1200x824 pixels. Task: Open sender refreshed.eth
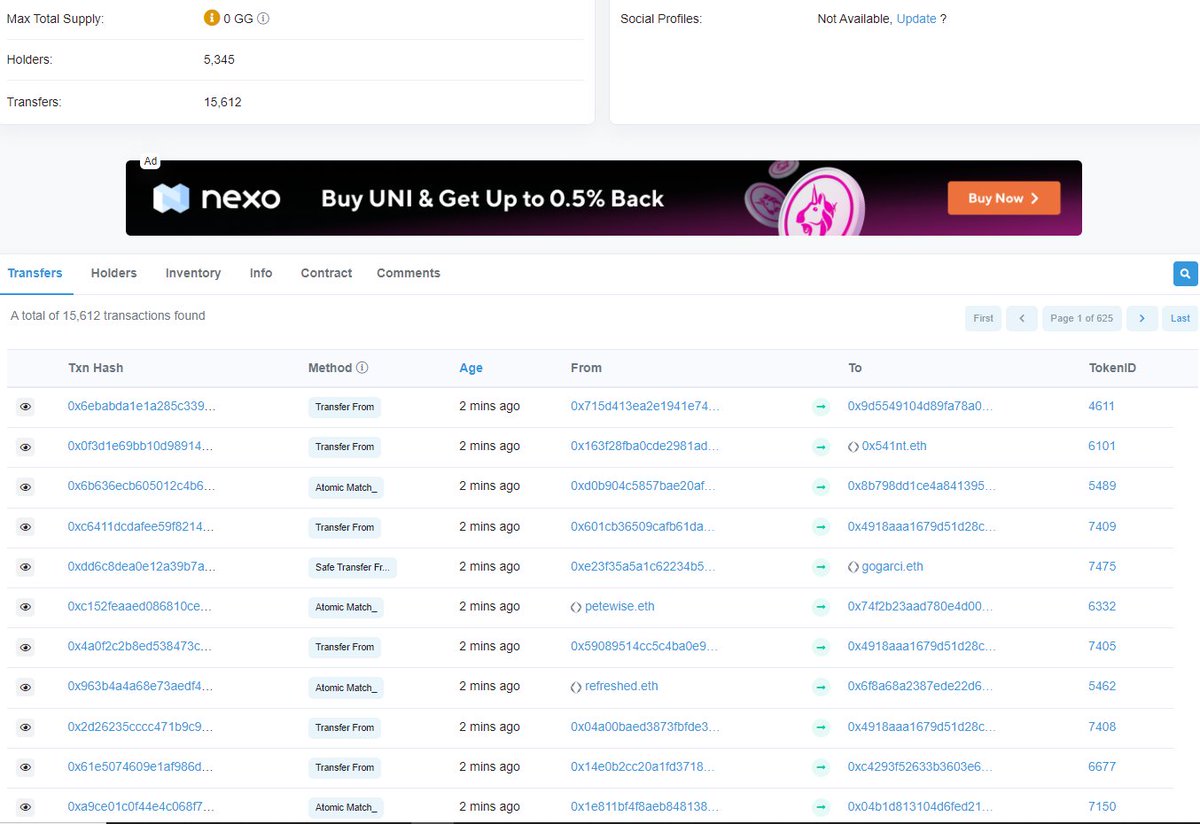point(622,687)
